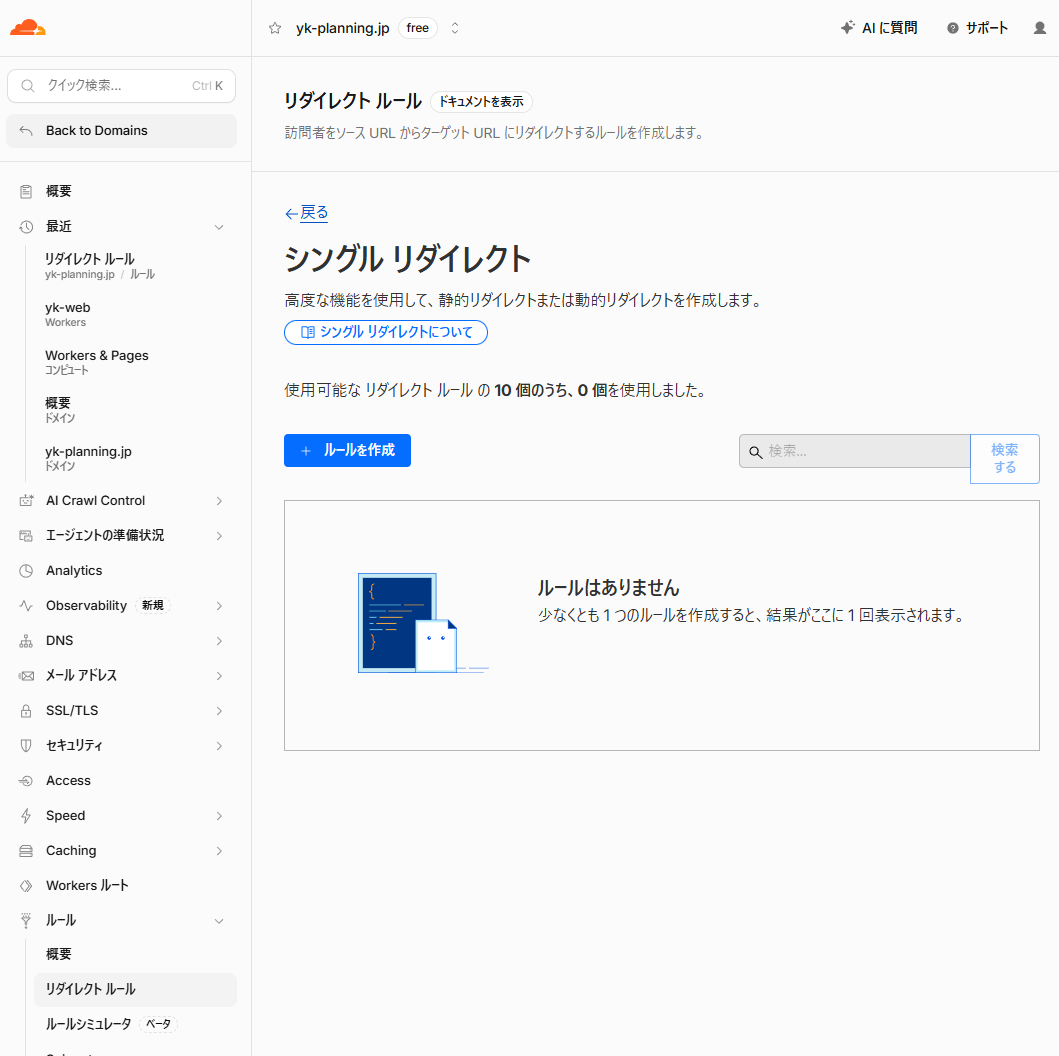This screenshot has height=1056, width=1059.
Task: Open recent 概要 ドメイン entry
Action: coord(59,410)
